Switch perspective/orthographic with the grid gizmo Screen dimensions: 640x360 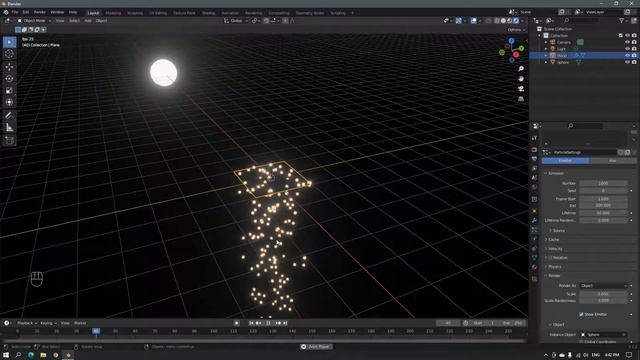click(x=521, y=99)
